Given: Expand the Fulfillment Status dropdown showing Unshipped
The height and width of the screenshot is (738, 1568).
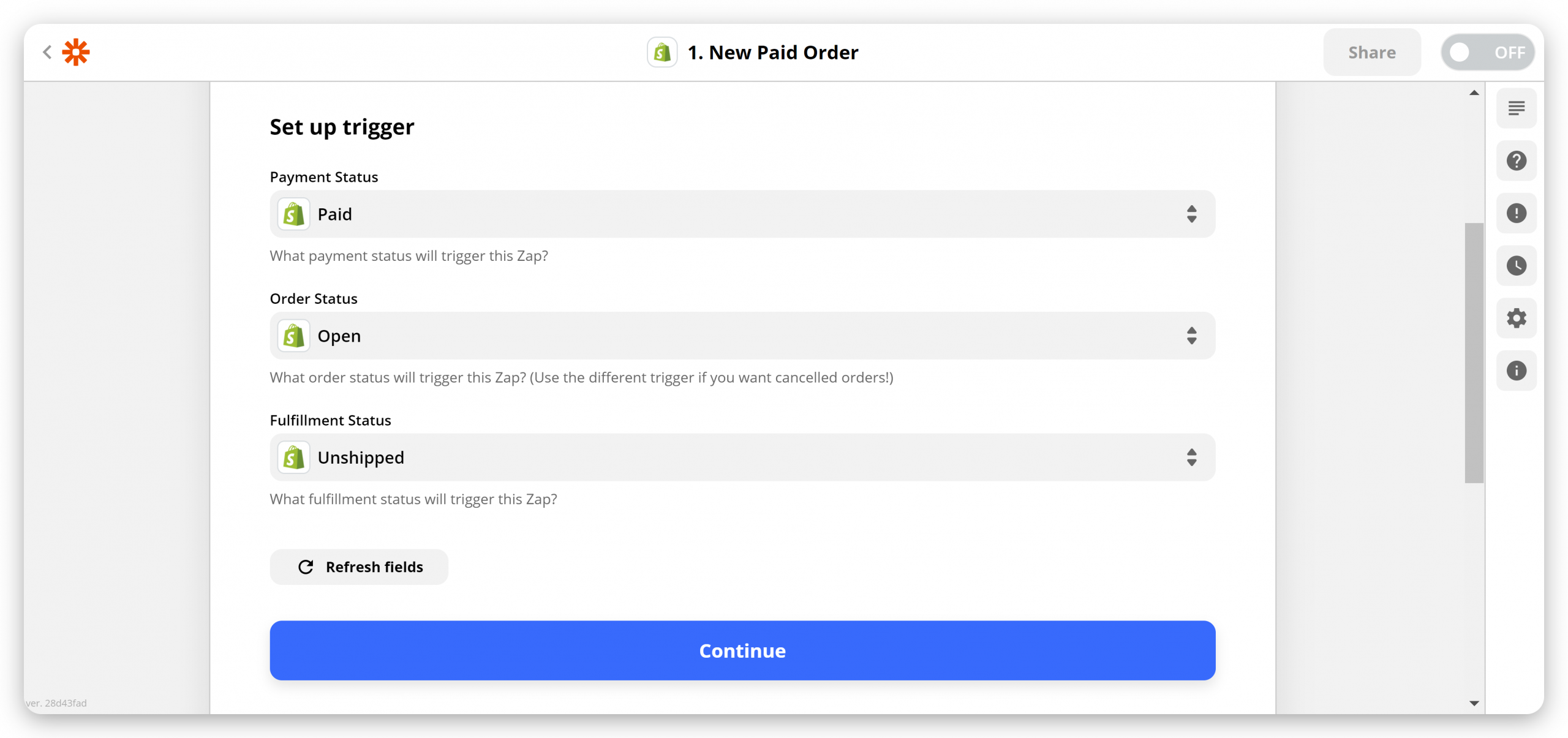Looking at the screenshot, I should click(x=742, y=457).
